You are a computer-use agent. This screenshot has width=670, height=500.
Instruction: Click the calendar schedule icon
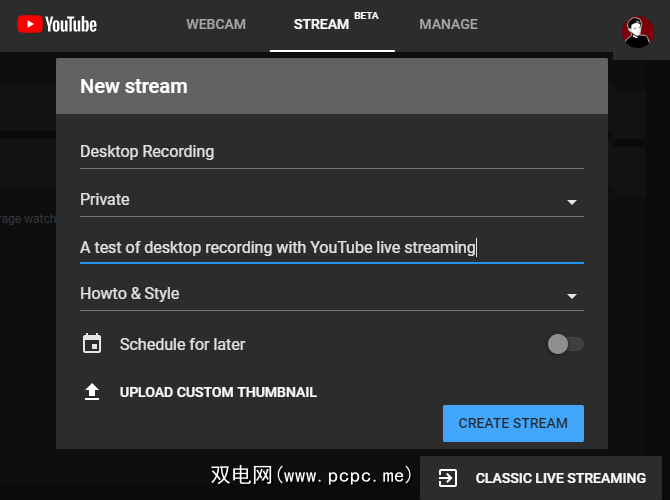[92, 344]
